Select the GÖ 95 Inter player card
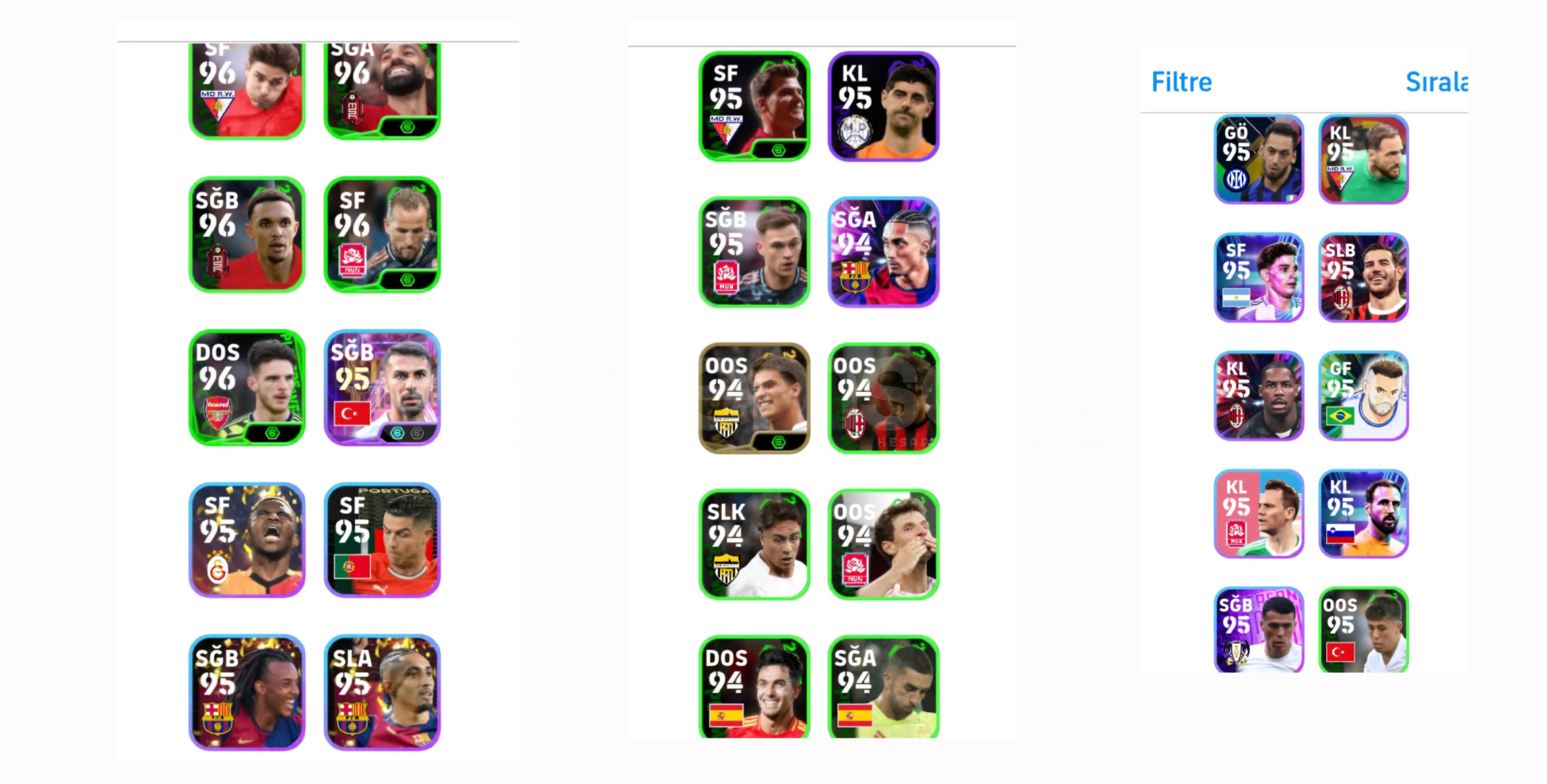1547x784 pixels. 1259,159
